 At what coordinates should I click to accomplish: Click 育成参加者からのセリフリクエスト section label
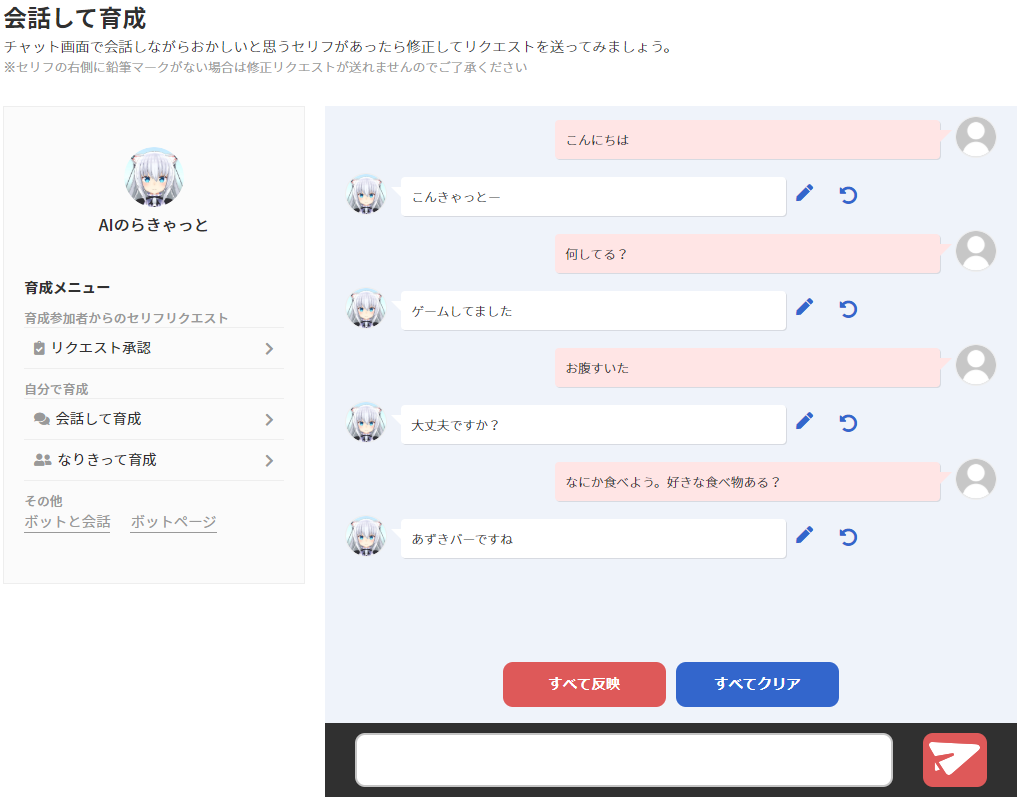126,318
